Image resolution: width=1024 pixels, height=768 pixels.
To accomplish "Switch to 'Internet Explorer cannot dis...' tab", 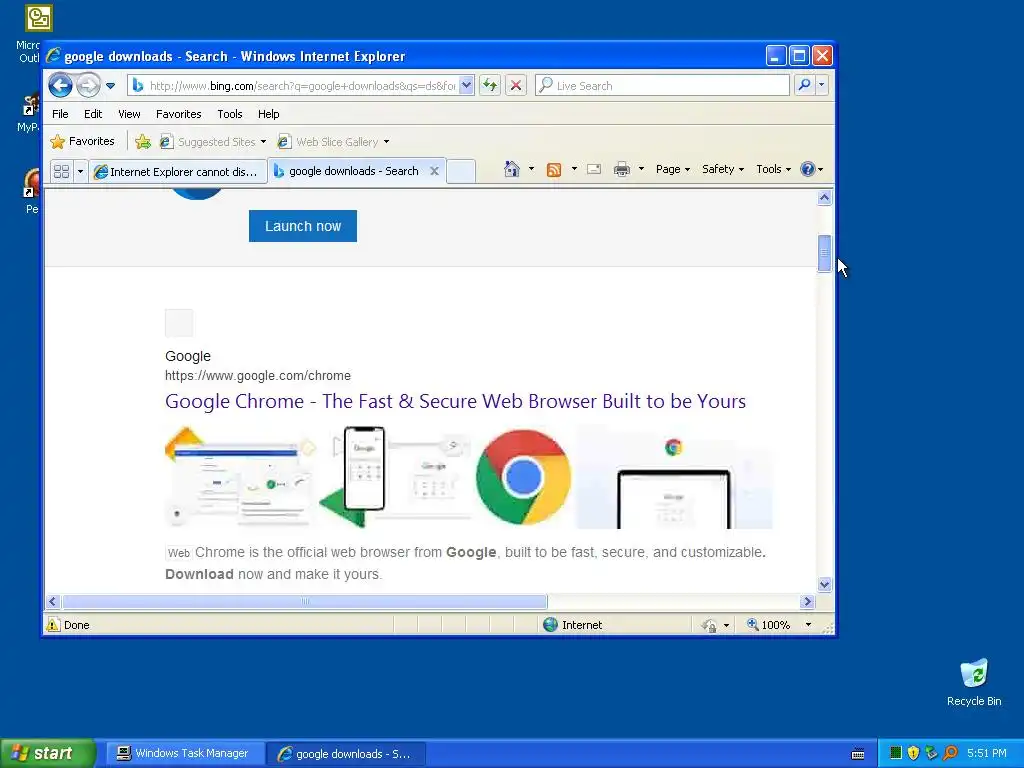I will [178, 171].
